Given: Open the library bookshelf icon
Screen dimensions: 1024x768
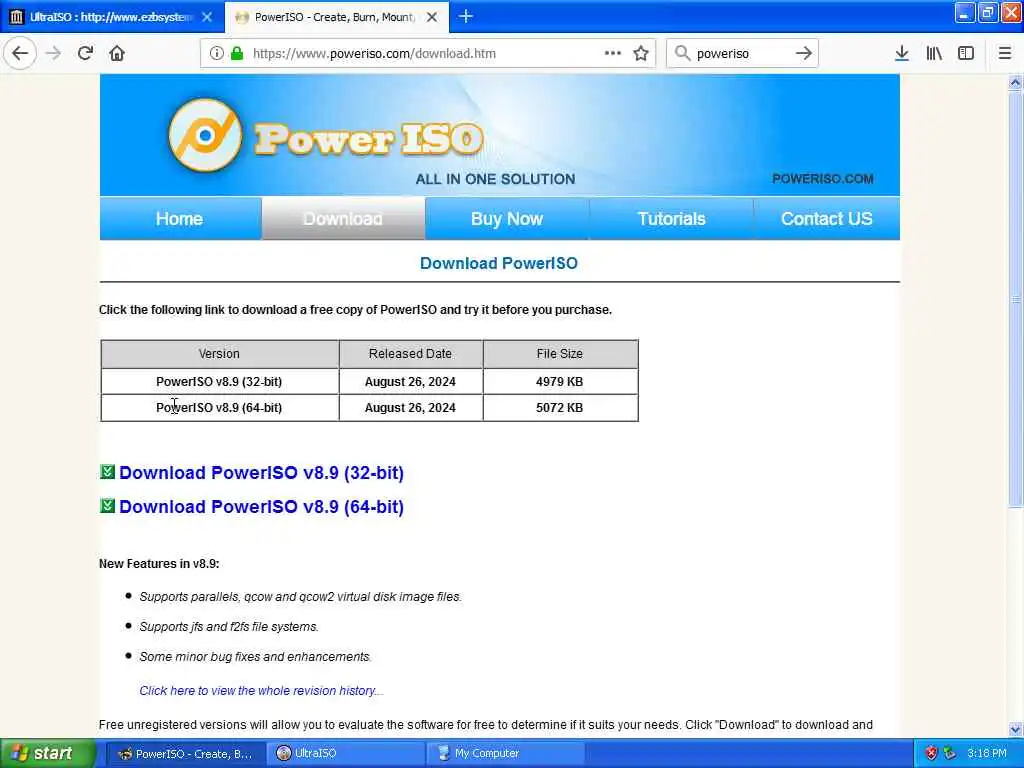Looking at the screenshot, I should tap(934, 53).
